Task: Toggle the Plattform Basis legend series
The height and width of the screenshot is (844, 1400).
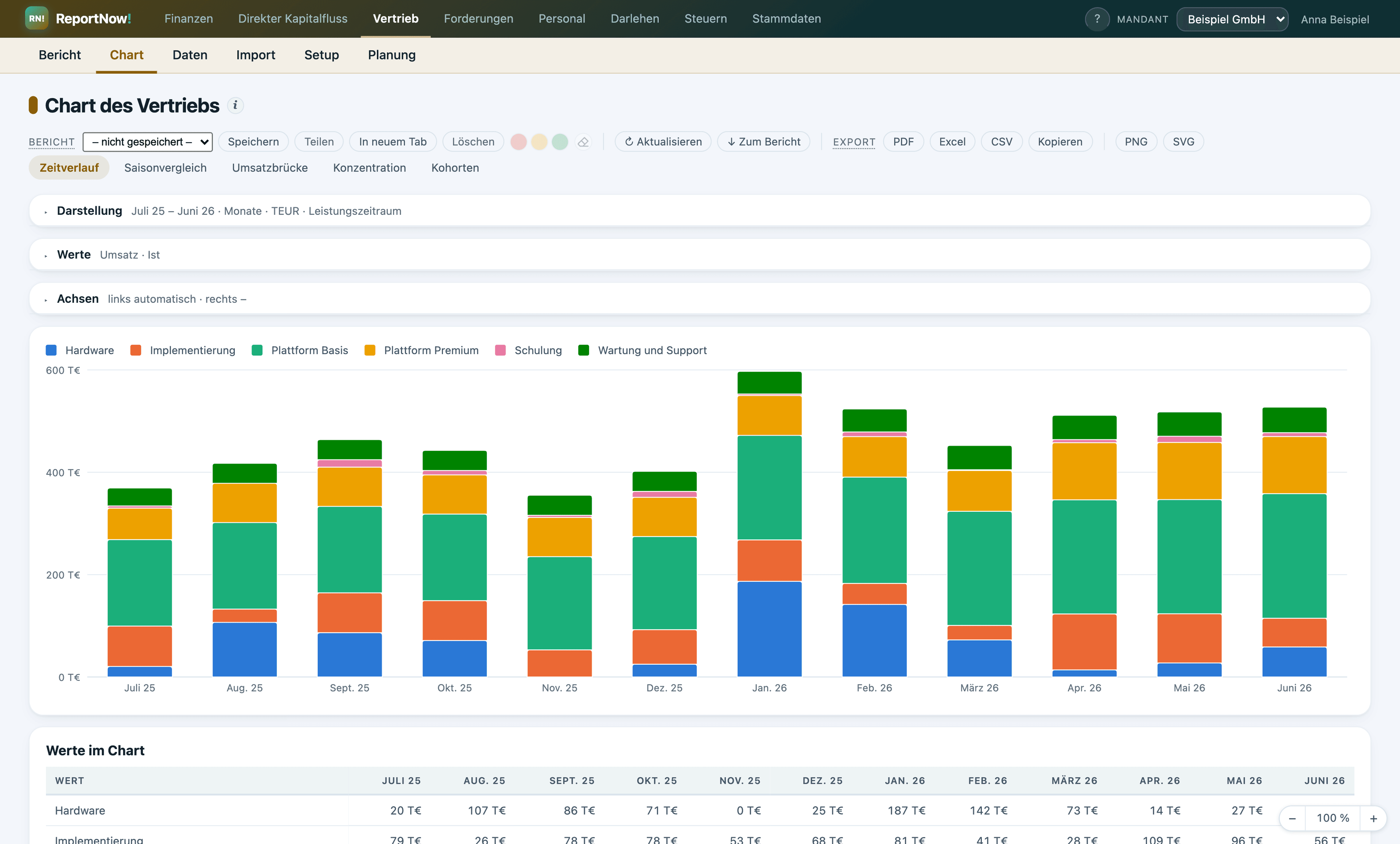Action: point(299,350)
